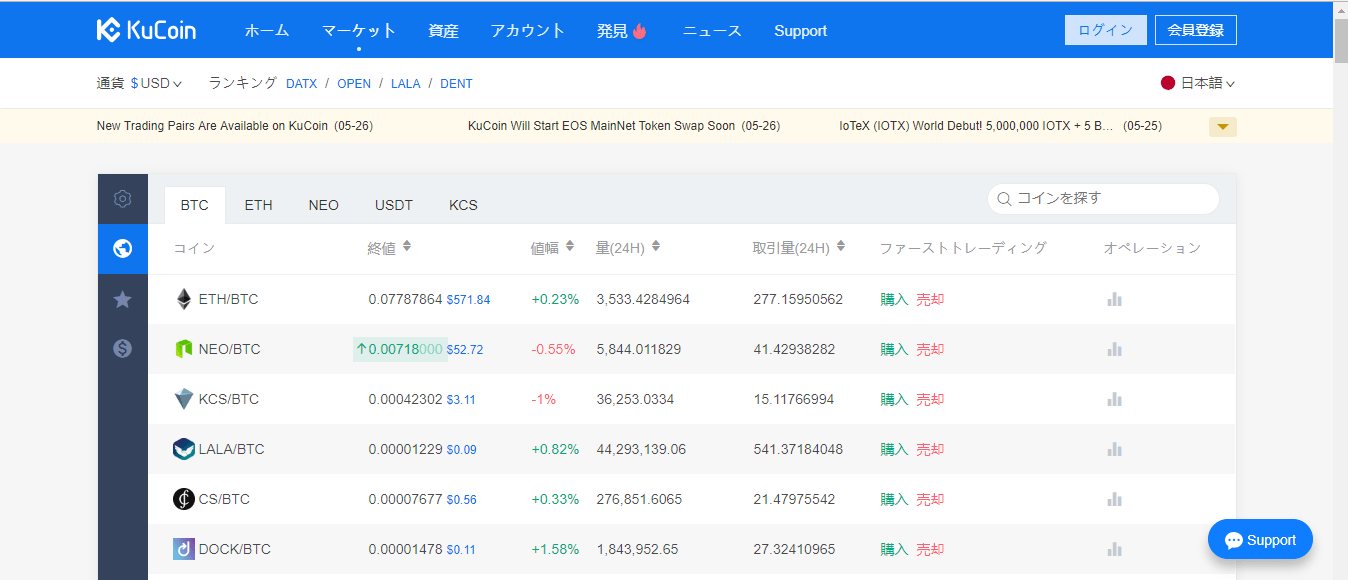Sort by 終値 column arrows
1348x580 pixels.
tap(406, 247)
